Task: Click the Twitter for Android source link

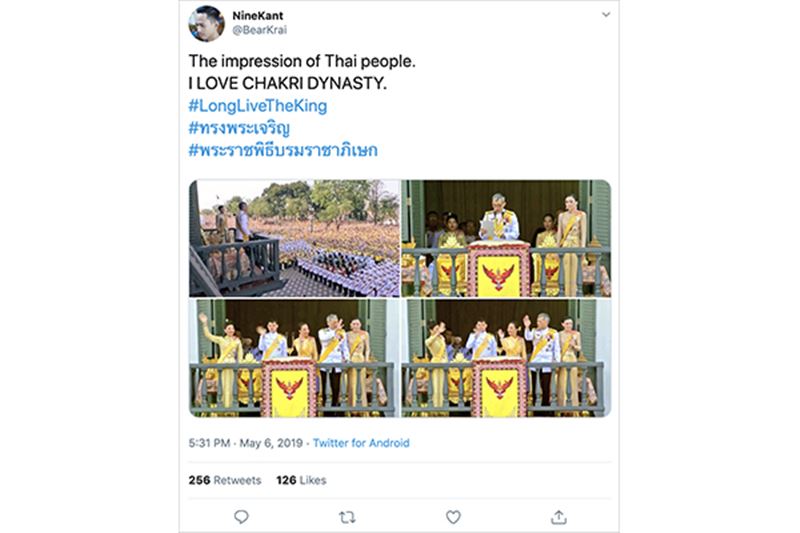Action: 361,443
